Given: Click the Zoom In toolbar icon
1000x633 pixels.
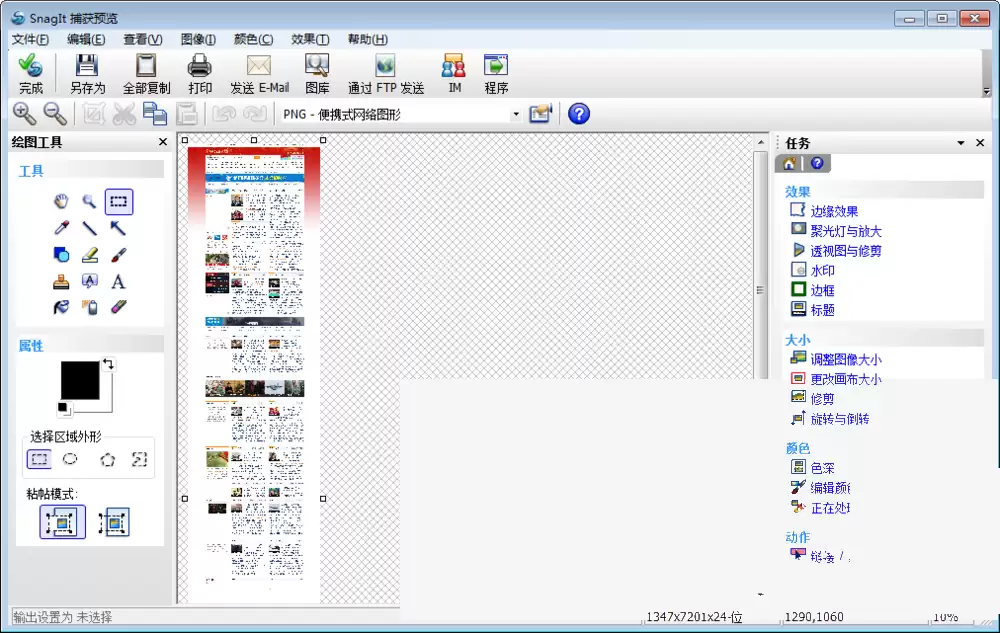Looking at the screenshot, I should [x=24, y=114].
